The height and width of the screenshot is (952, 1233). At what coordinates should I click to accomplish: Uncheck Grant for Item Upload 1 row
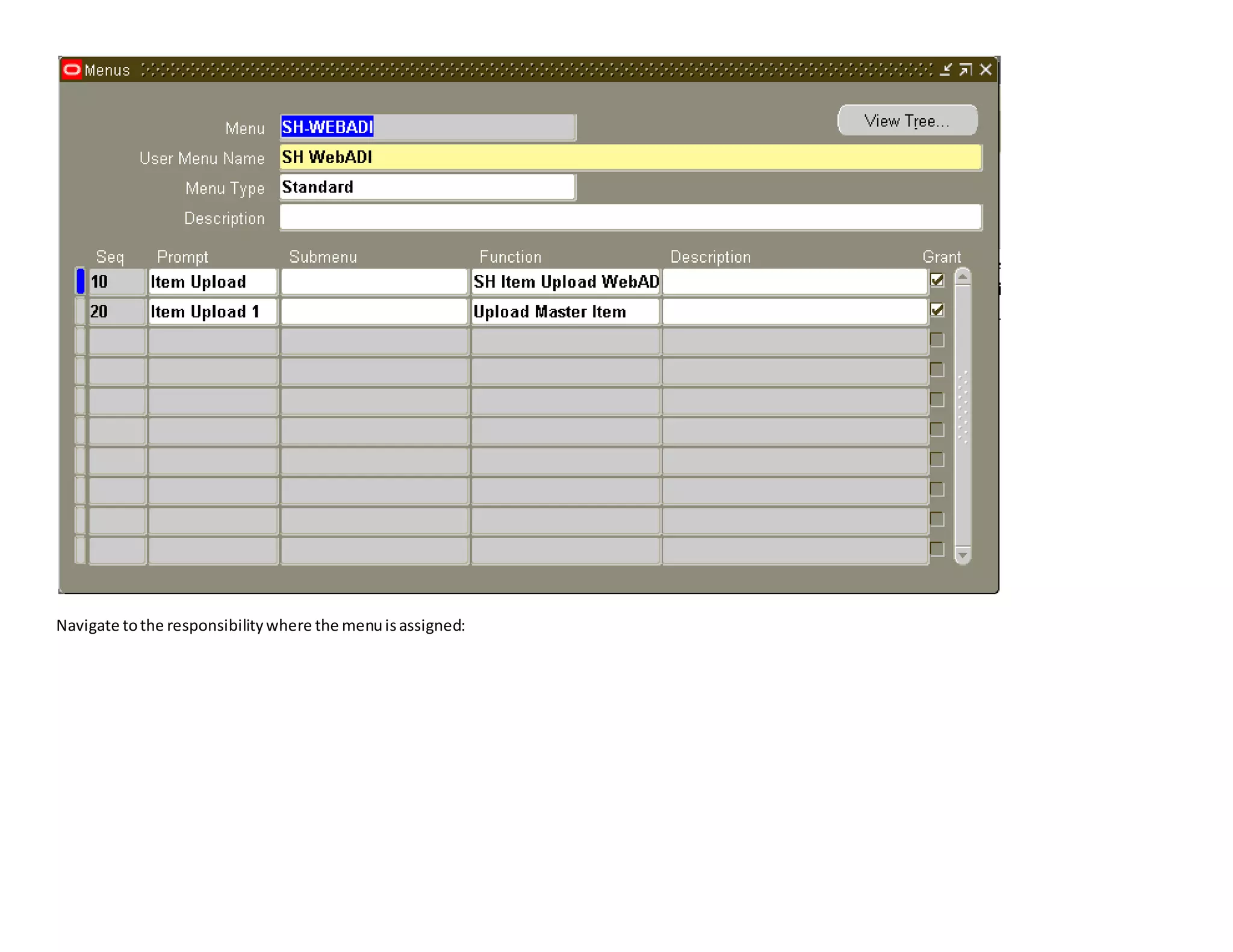point(937,311)
